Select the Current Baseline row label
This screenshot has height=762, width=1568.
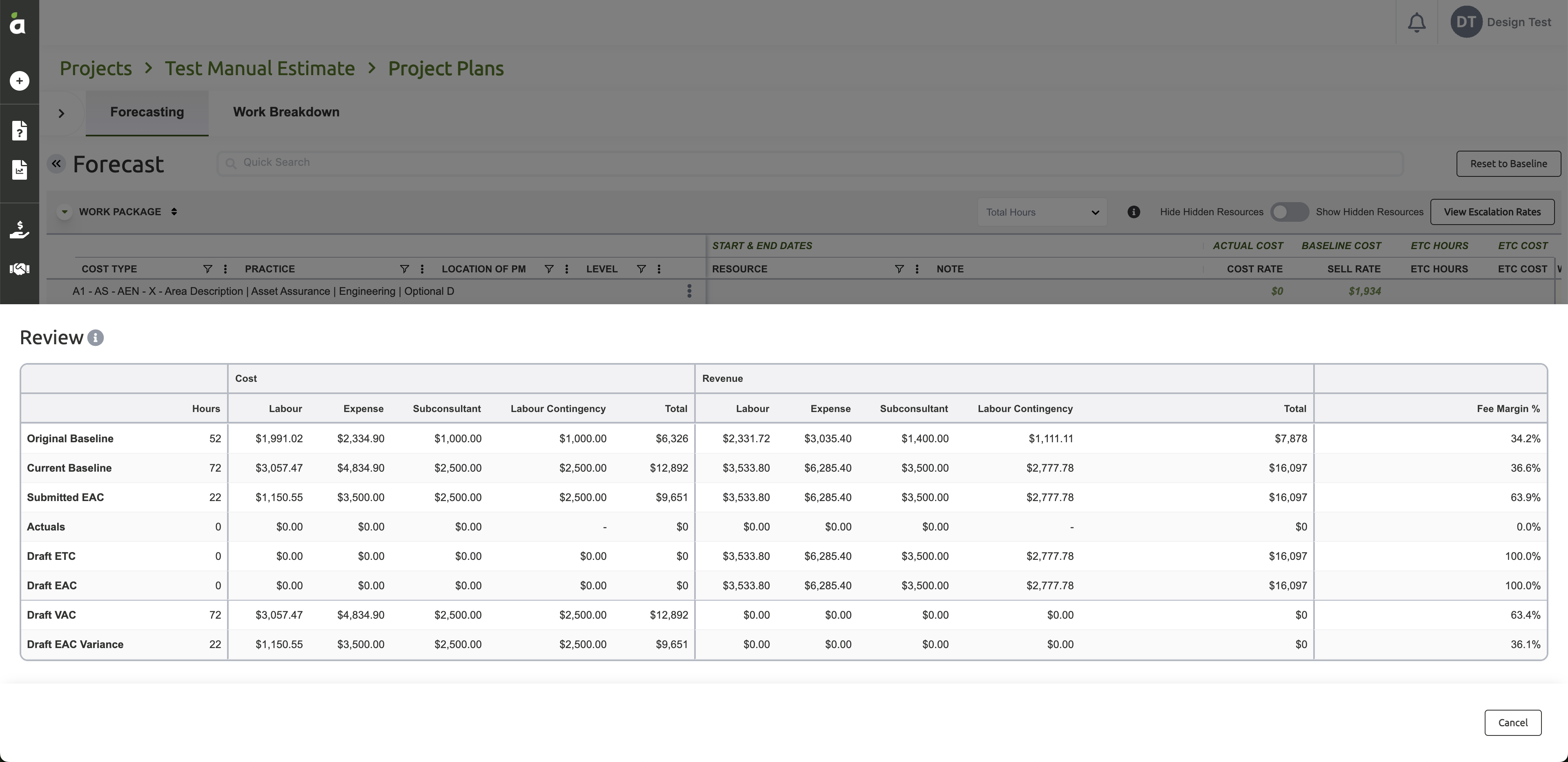coord(69,468)
